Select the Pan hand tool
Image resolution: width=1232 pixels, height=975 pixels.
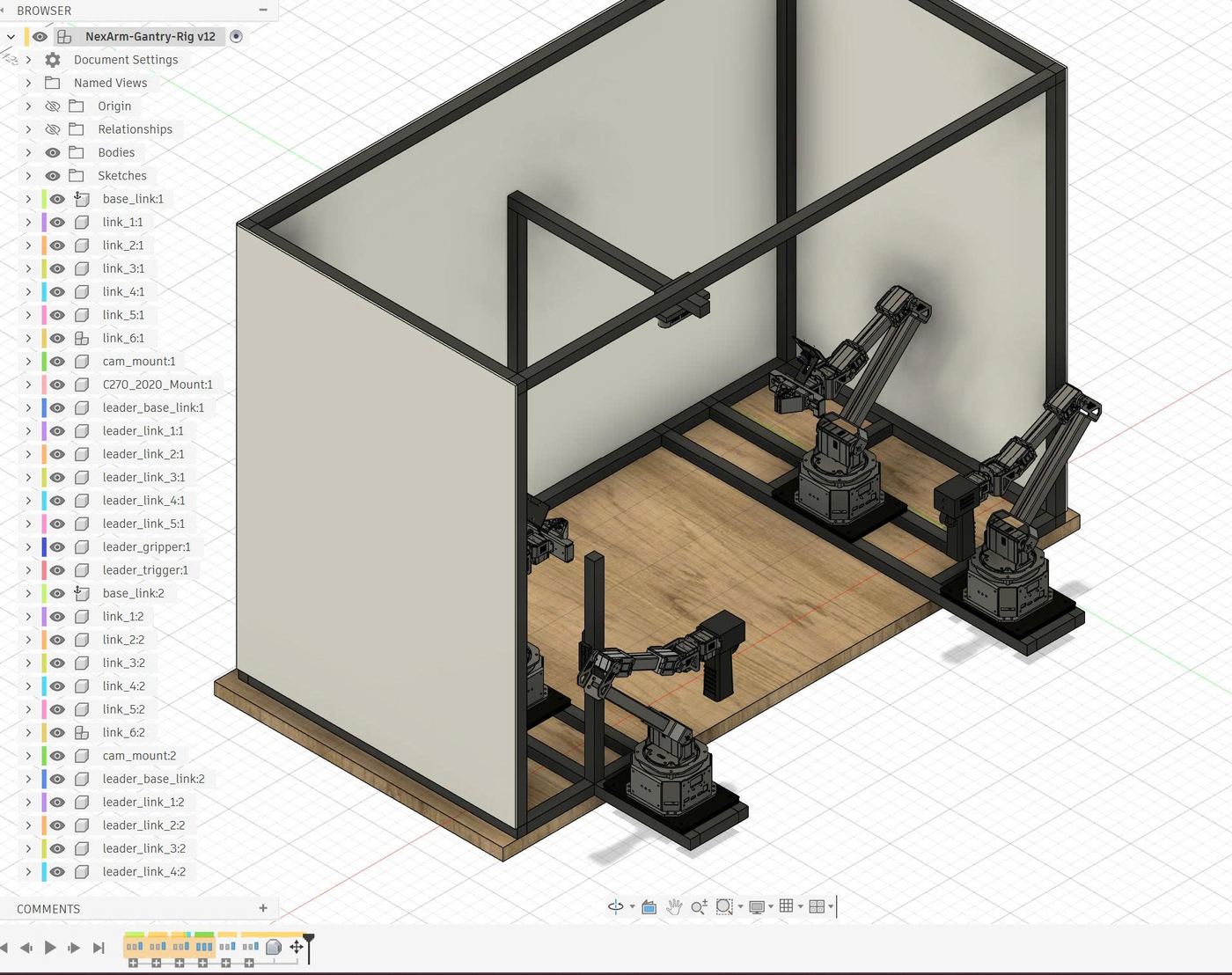673,906
